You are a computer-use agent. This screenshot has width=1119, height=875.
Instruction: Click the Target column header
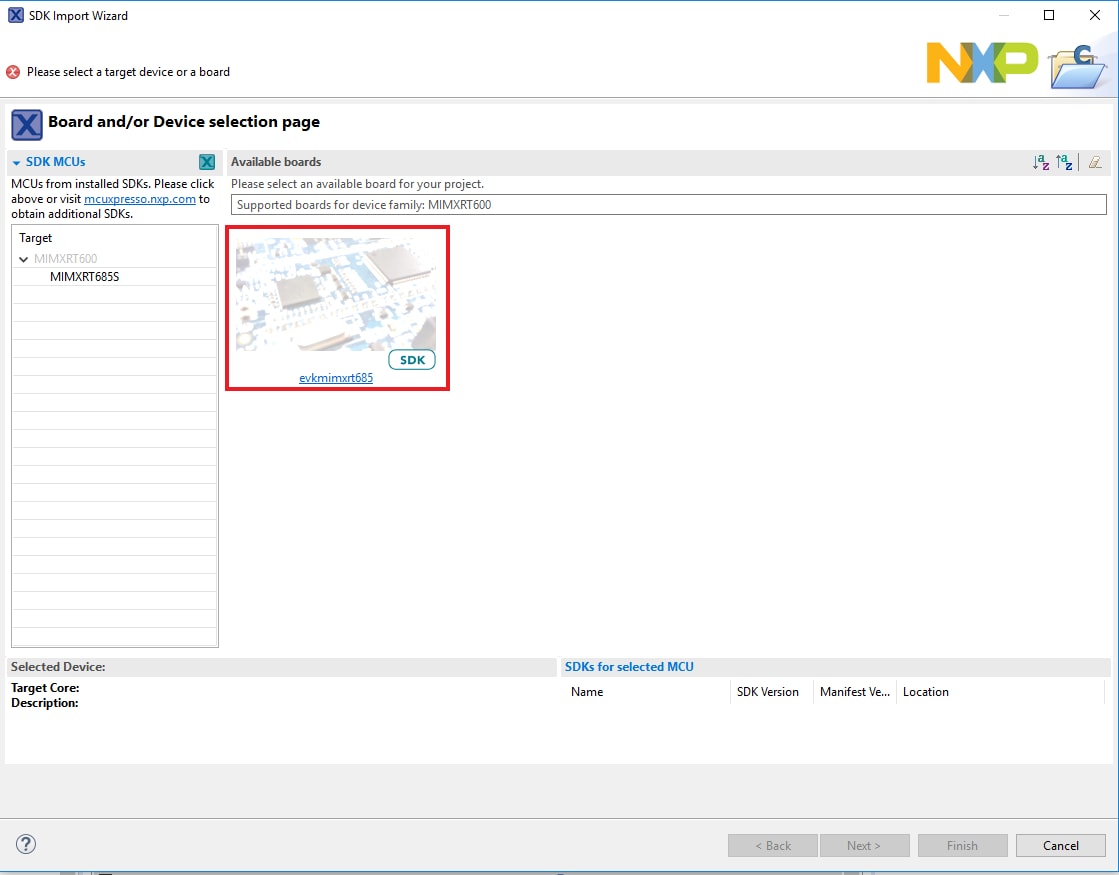(36, 238)
